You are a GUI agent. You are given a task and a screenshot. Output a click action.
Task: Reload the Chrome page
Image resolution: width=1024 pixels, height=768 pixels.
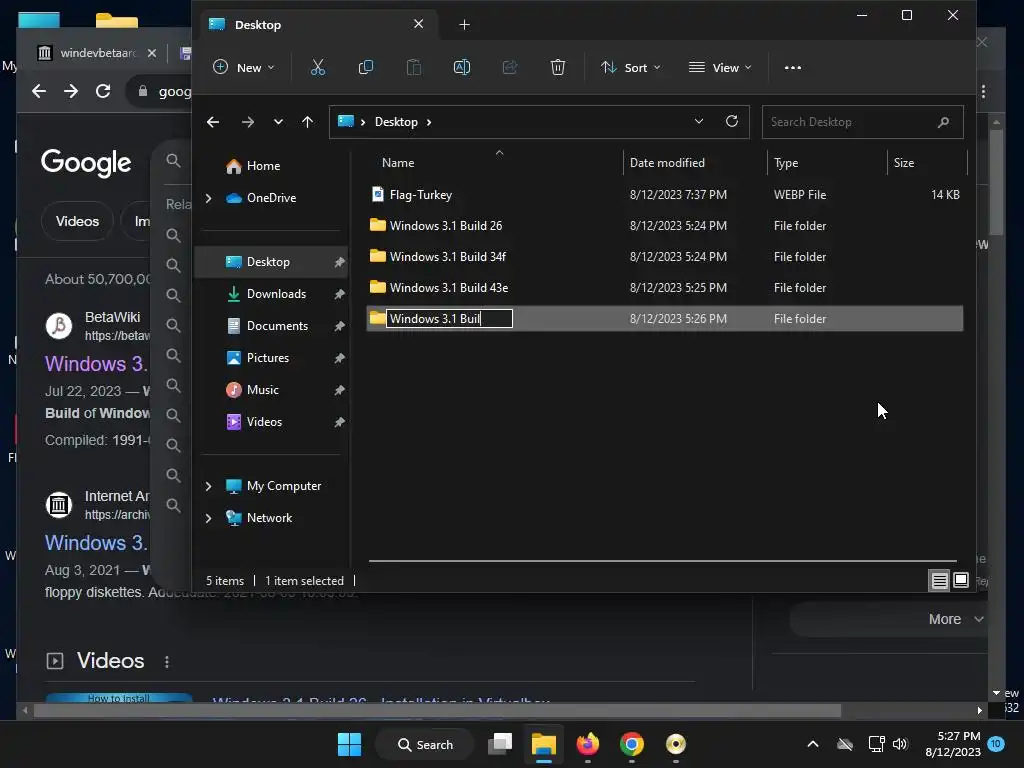(x=103, y=91)
